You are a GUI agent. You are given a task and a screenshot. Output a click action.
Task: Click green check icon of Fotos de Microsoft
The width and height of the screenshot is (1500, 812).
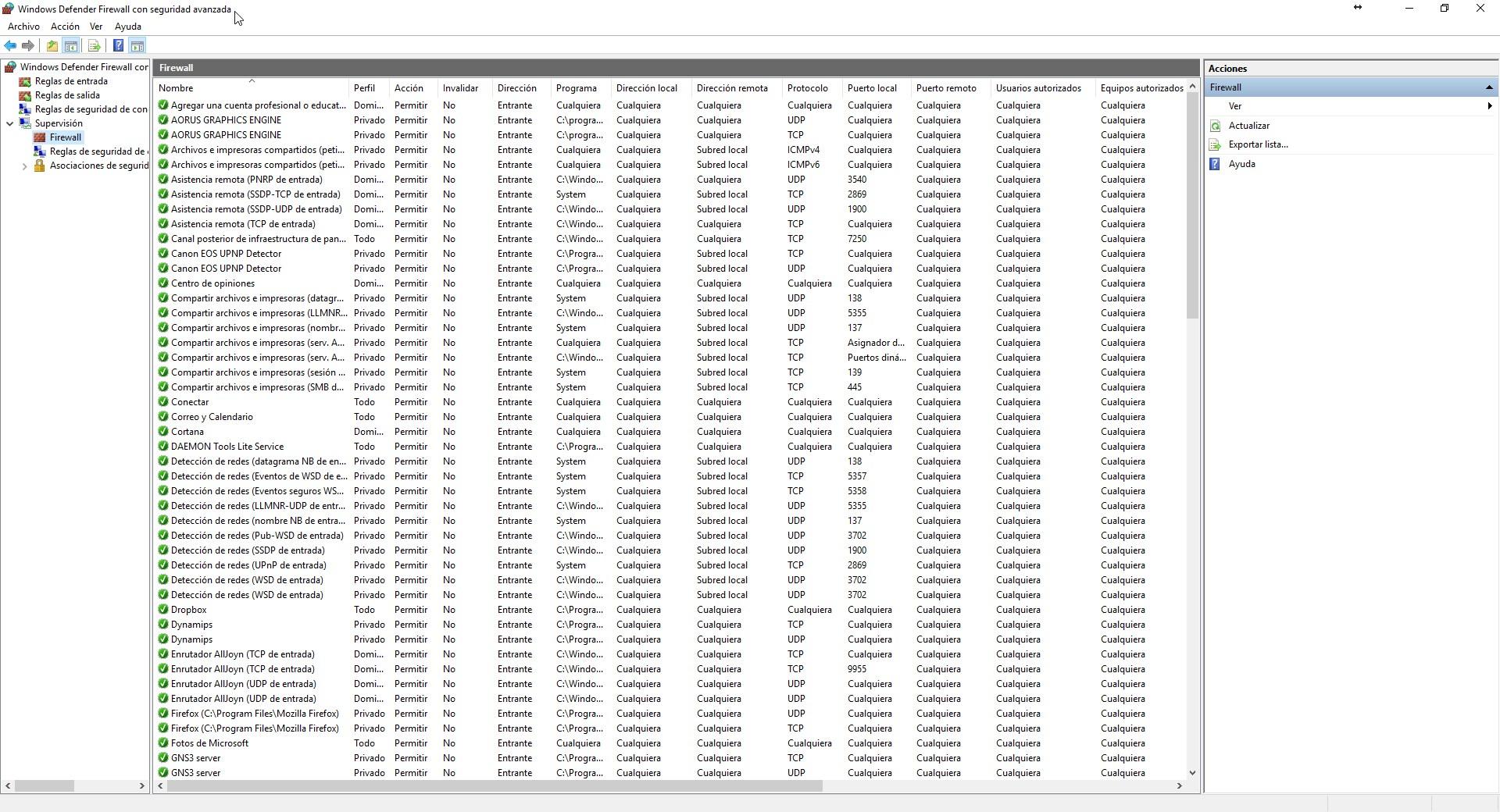click(163, 743)
